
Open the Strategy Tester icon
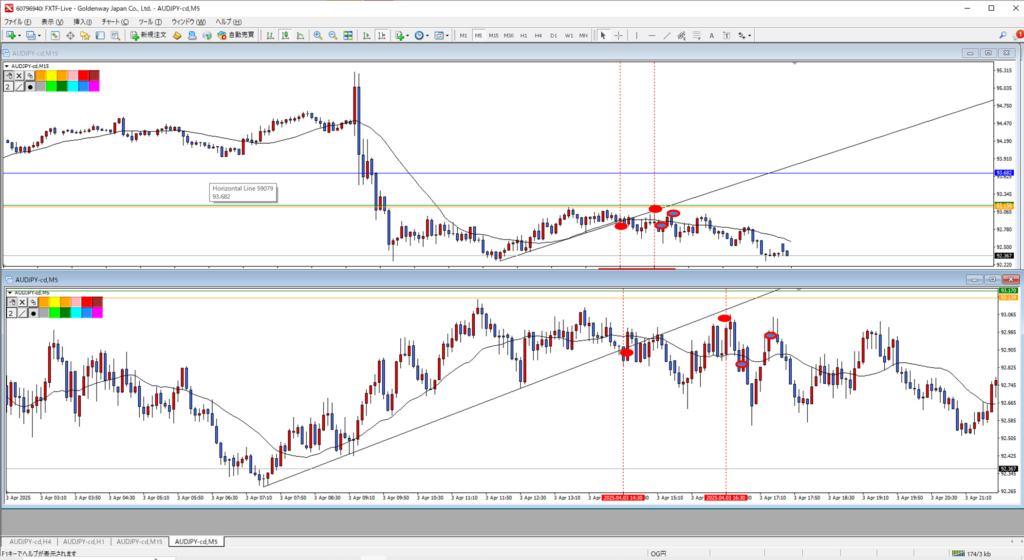pyautogui.click(x=115, y=35)
